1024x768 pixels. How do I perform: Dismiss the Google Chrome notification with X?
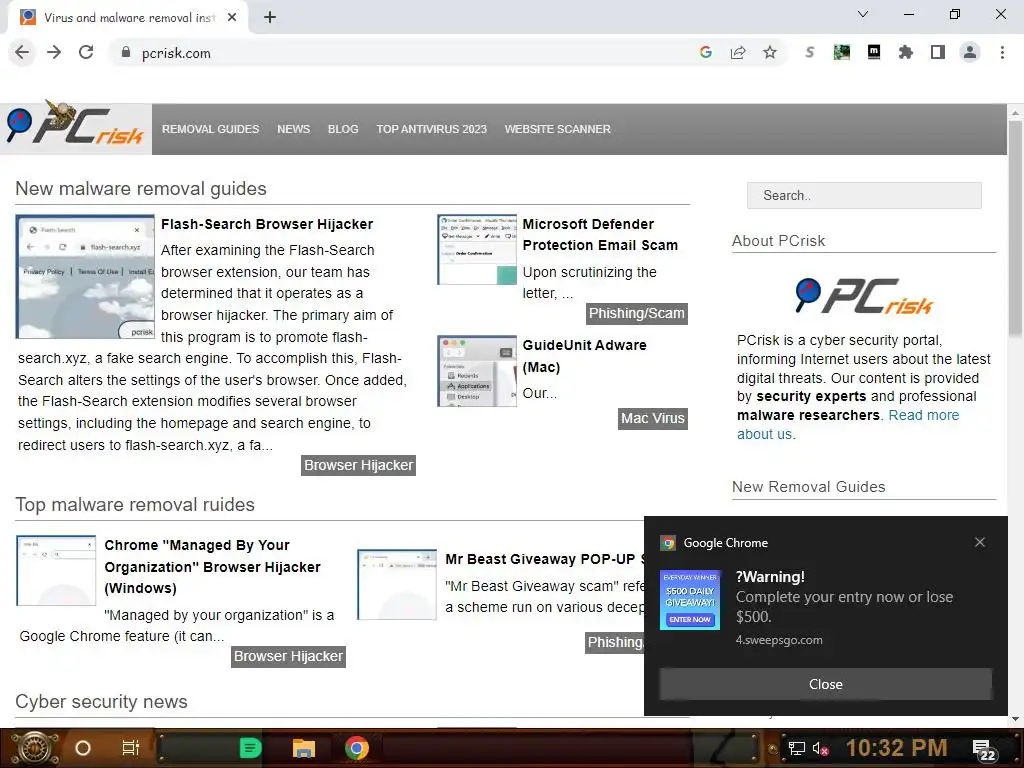(980, 542)
